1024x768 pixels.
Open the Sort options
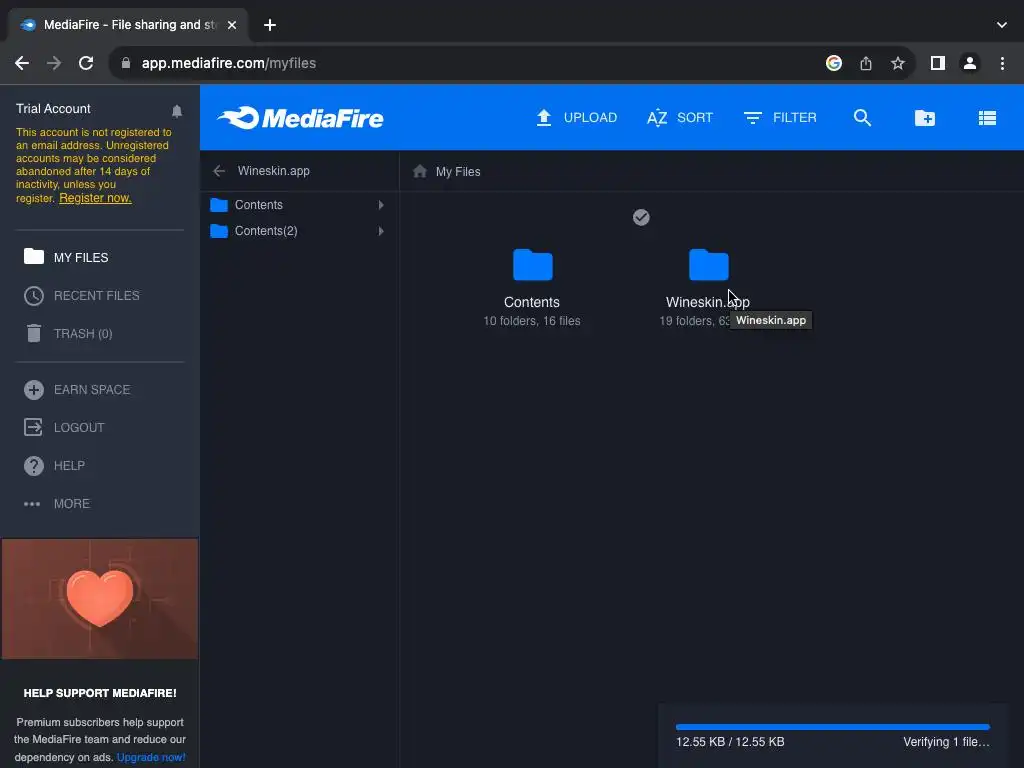coord(679,118)
